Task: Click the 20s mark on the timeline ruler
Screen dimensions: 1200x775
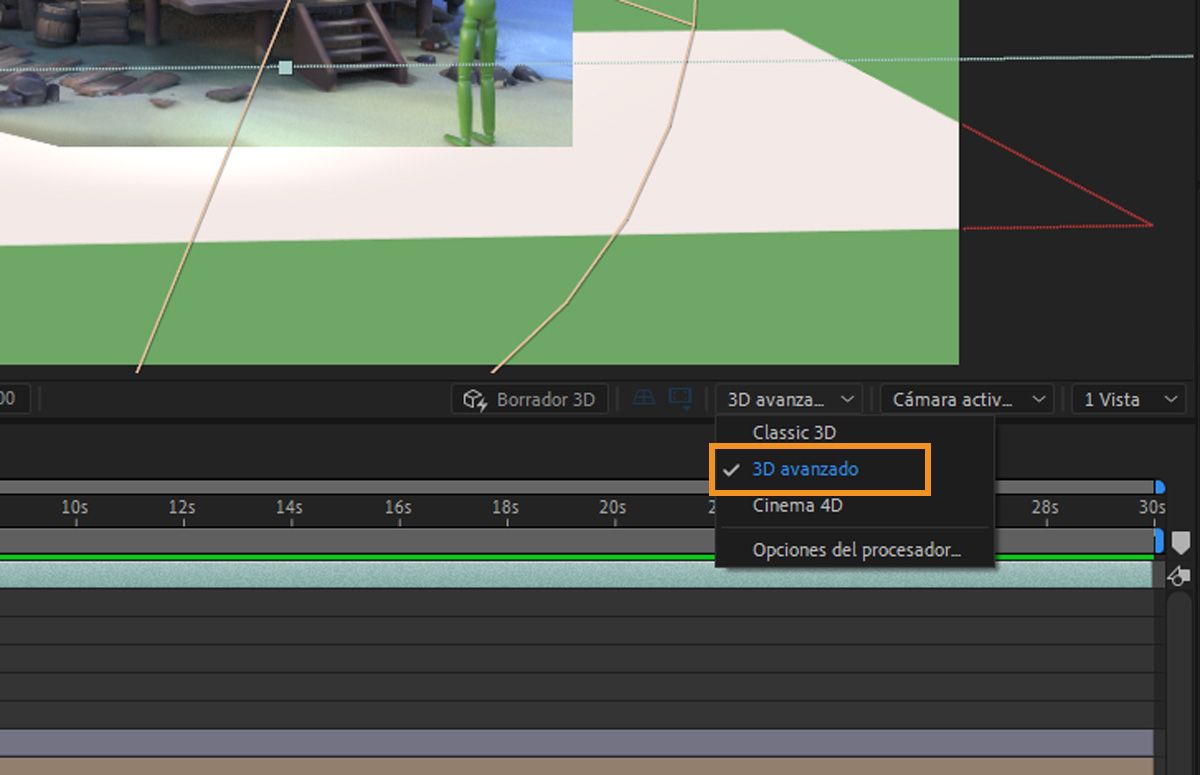Action: tap(611, 507)
